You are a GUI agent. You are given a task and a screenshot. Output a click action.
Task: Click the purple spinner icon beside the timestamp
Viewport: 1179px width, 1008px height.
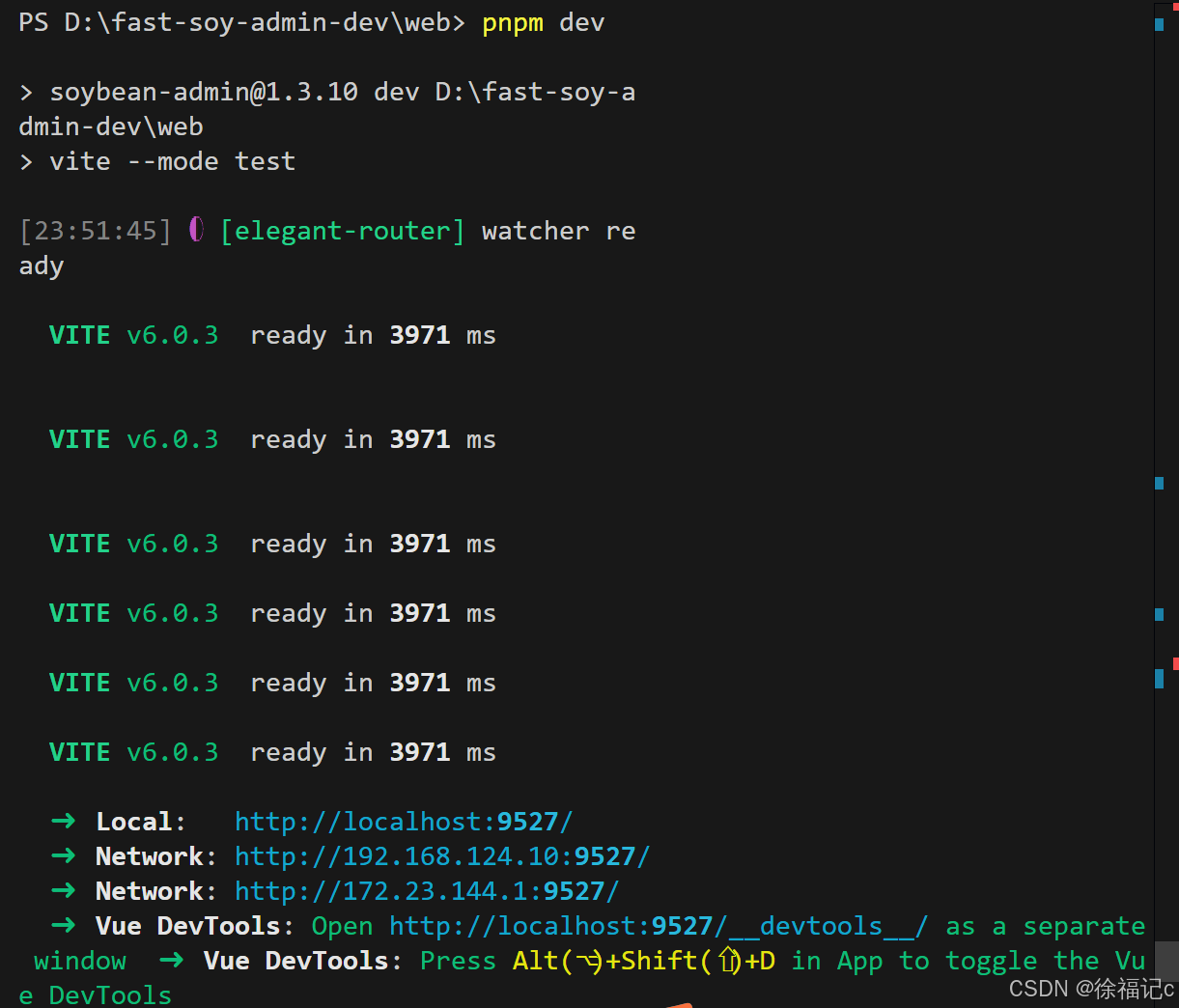pyautogui.click(x=196, y=230)
